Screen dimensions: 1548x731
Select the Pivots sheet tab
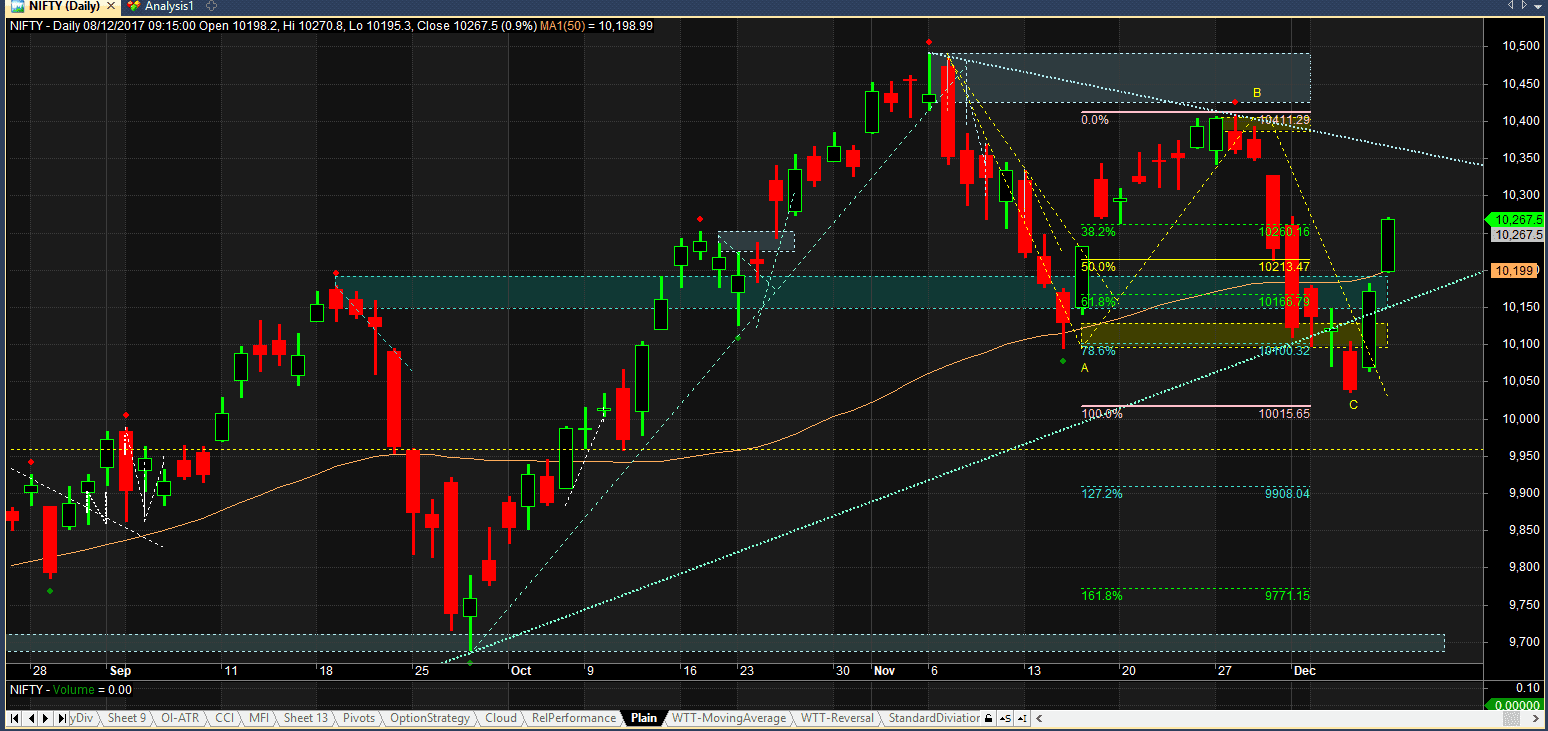point(359,718)
